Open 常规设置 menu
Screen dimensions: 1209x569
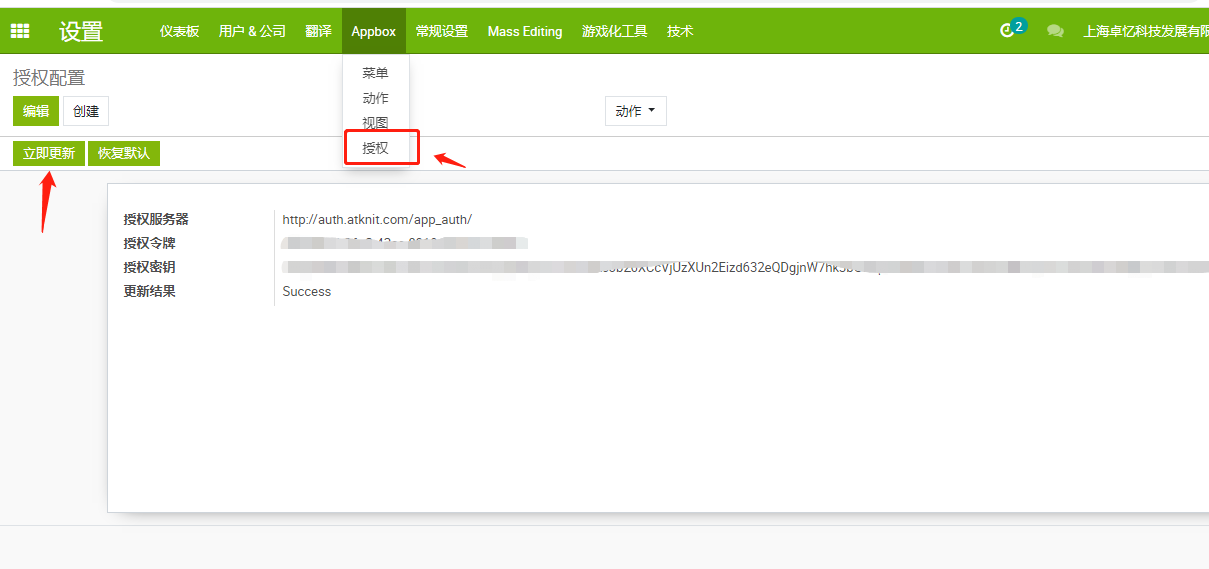point(441,31)
